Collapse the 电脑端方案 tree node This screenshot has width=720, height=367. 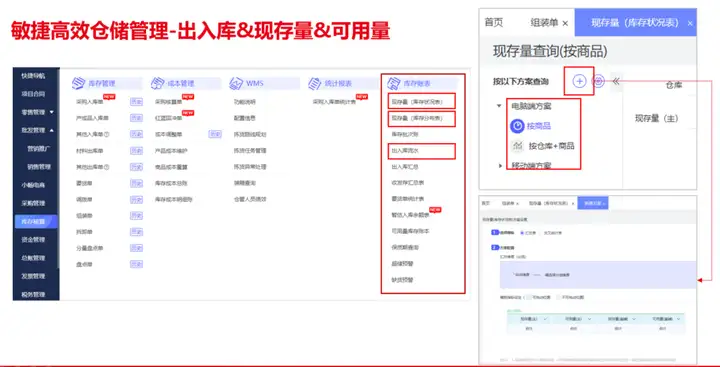click(x=499, y=106)
